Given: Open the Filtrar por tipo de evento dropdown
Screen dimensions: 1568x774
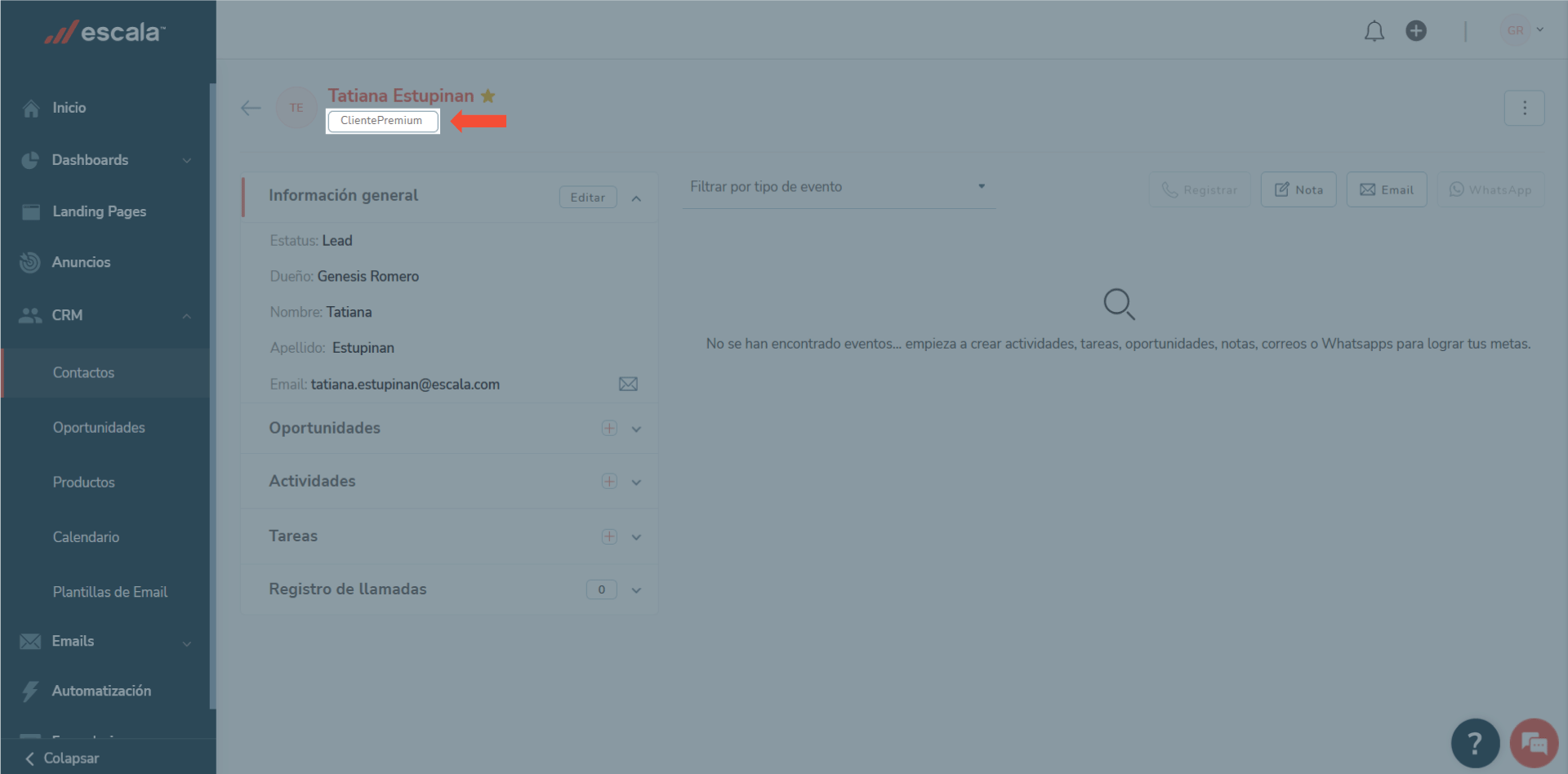Looking at the screenshot, I should click(839, 187).
